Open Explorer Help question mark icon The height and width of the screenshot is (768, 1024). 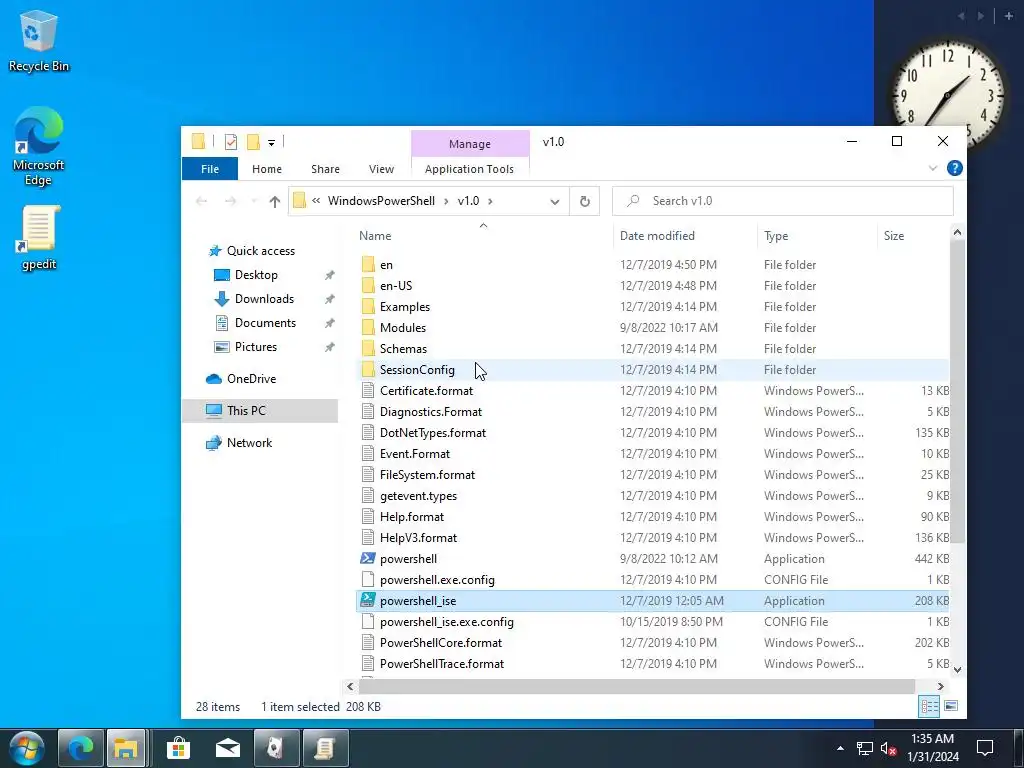[954, 168]
